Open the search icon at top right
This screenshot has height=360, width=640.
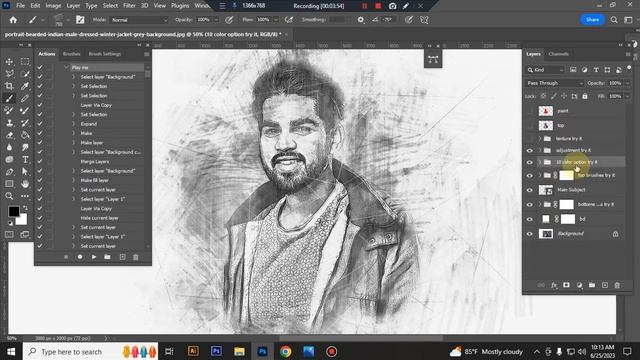tap(614, 20)
